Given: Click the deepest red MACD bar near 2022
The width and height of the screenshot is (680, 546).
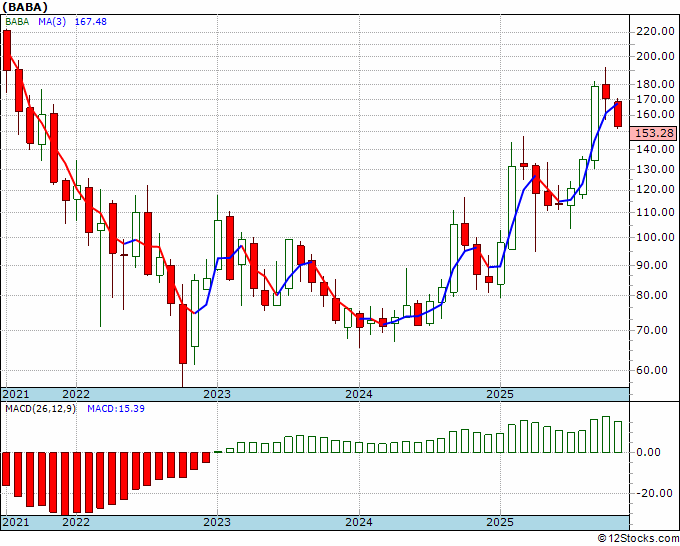Looking at the screenshot, I should click(x=65, y=484).
